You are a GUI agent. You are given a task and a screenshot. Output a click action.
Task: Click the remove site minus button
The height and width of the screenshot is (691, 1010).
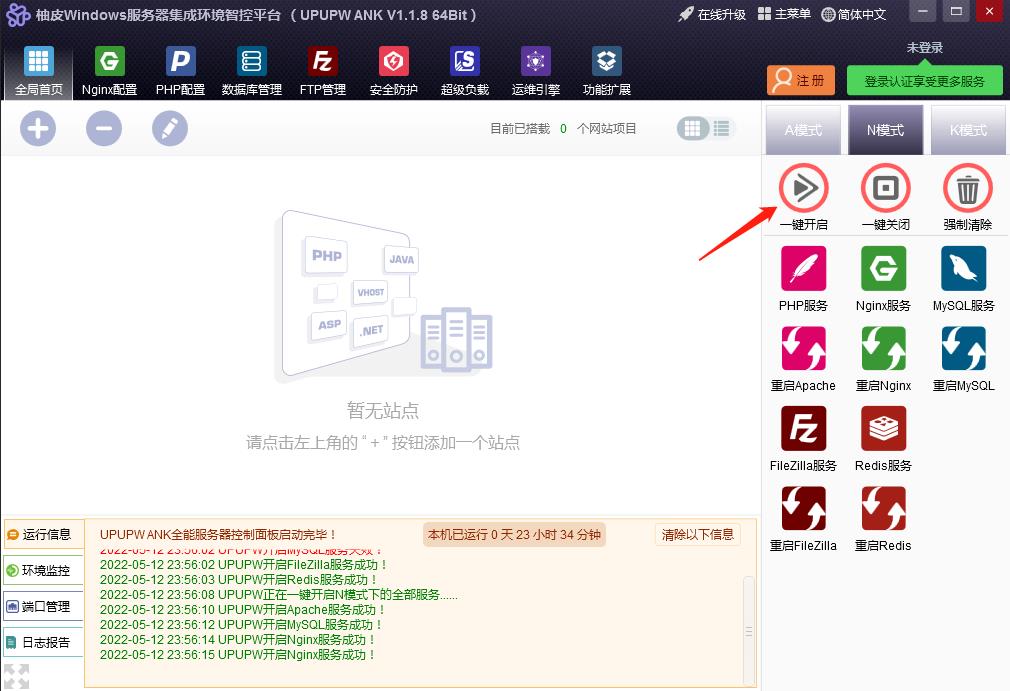point(104,128)
